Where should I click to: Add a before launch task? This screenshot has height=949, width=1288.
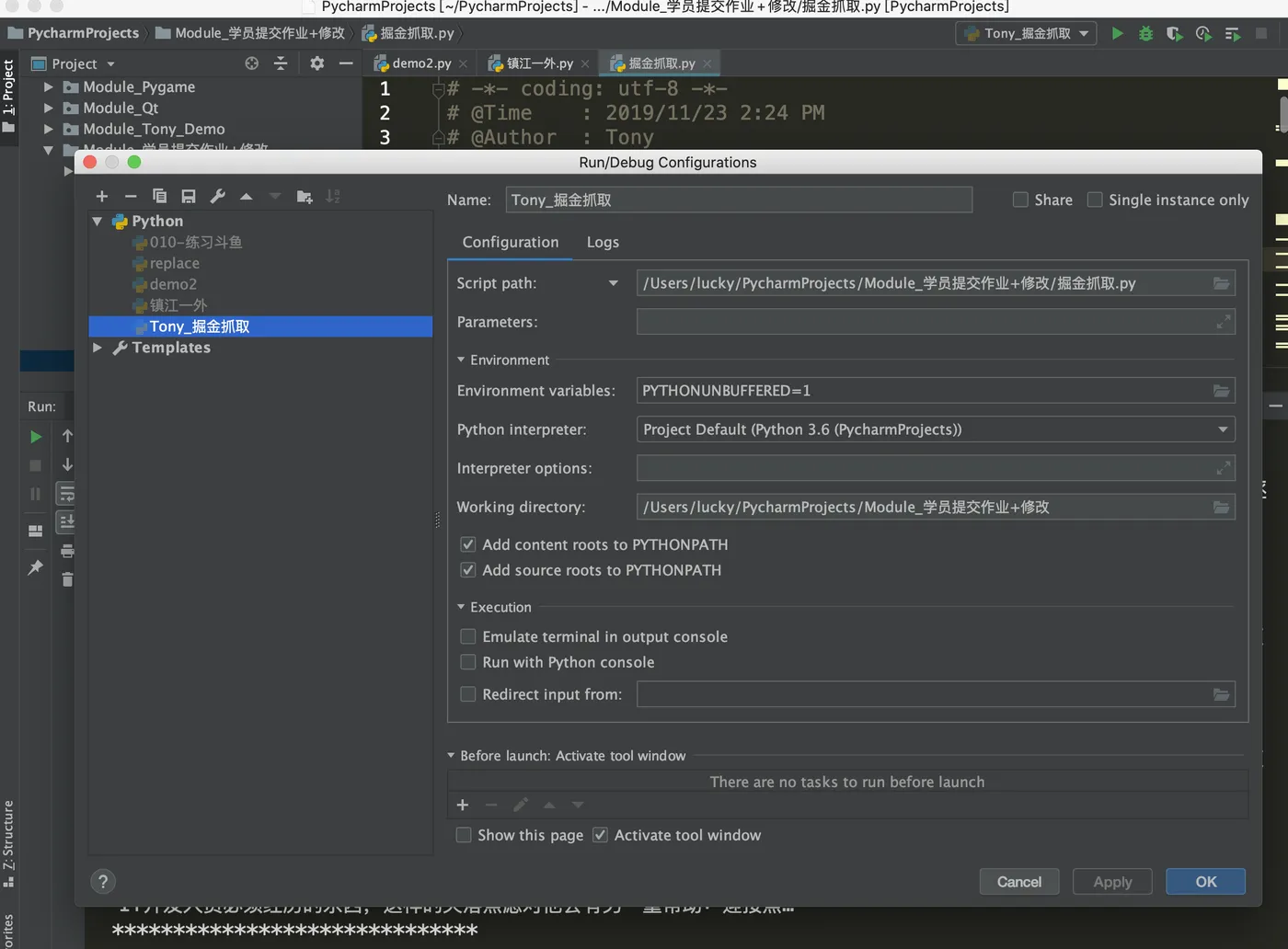point(463,806)
